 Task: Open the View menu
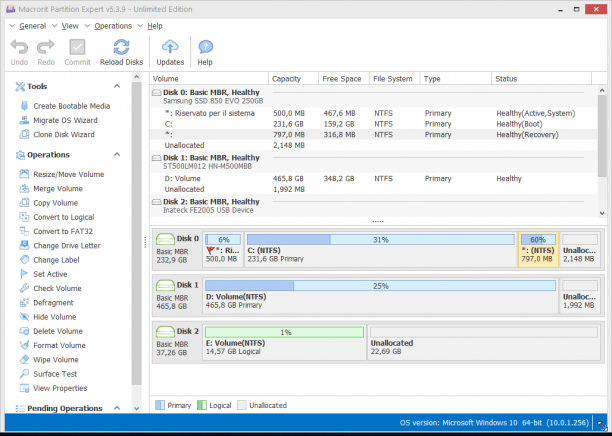click(70, 26)
